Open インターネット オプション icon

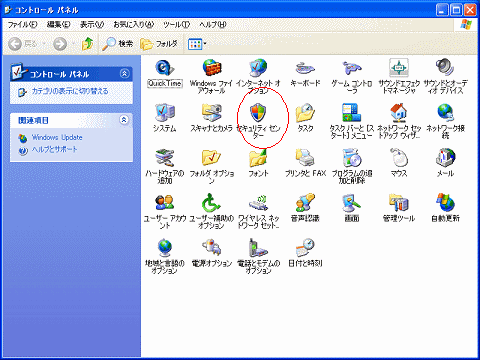point(258,68)
